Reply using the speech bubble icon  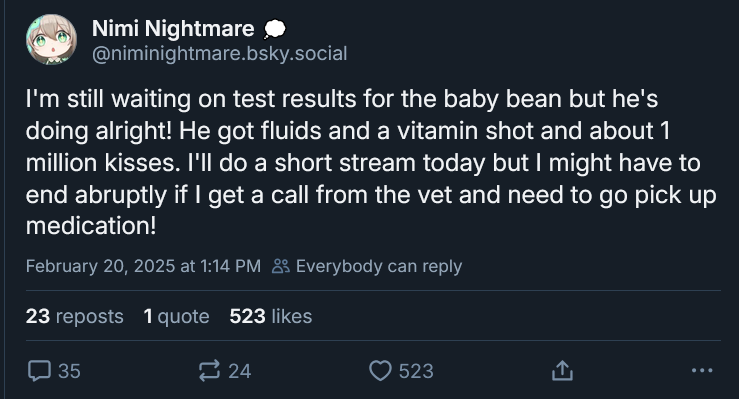pyautogui.click(x=39, y=371)
